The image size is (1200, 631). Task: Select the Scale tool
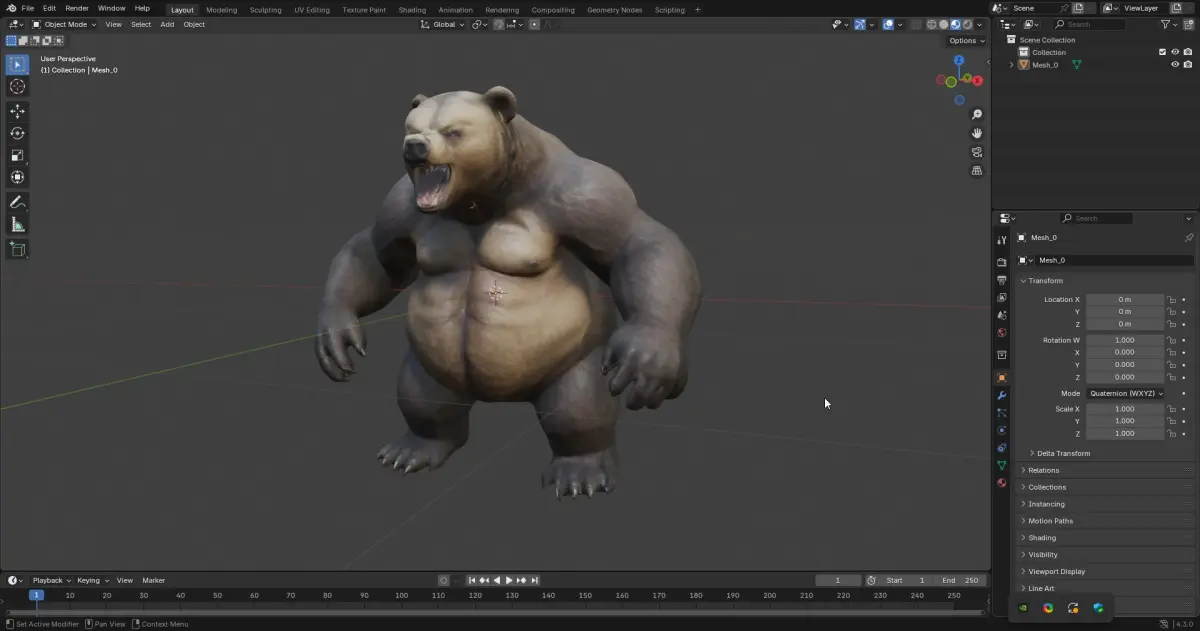pyautogui.click(x=17, y=155)
